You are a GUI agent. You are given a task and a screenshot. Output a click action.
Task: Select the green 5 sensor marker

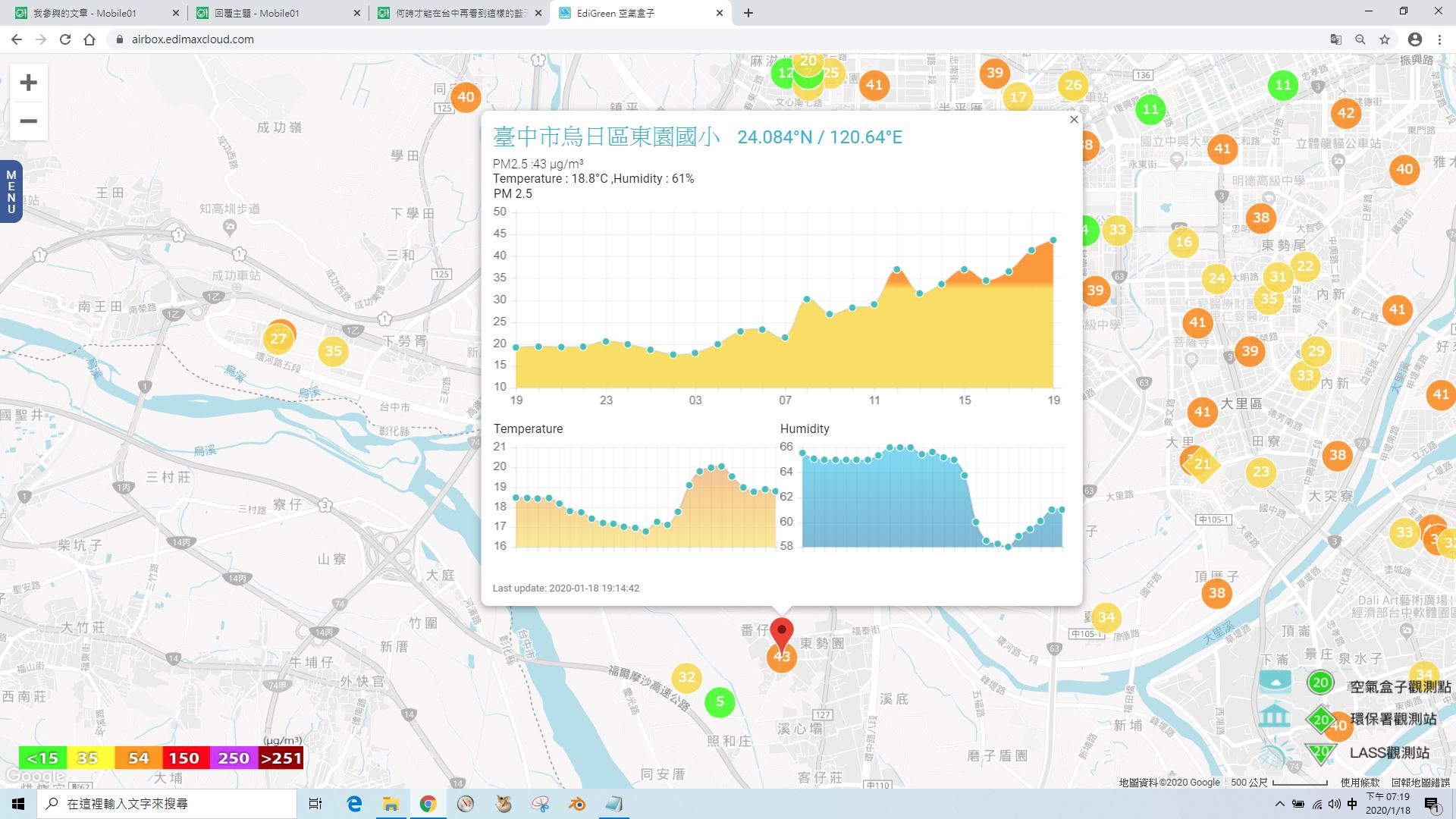pos(720,701)
